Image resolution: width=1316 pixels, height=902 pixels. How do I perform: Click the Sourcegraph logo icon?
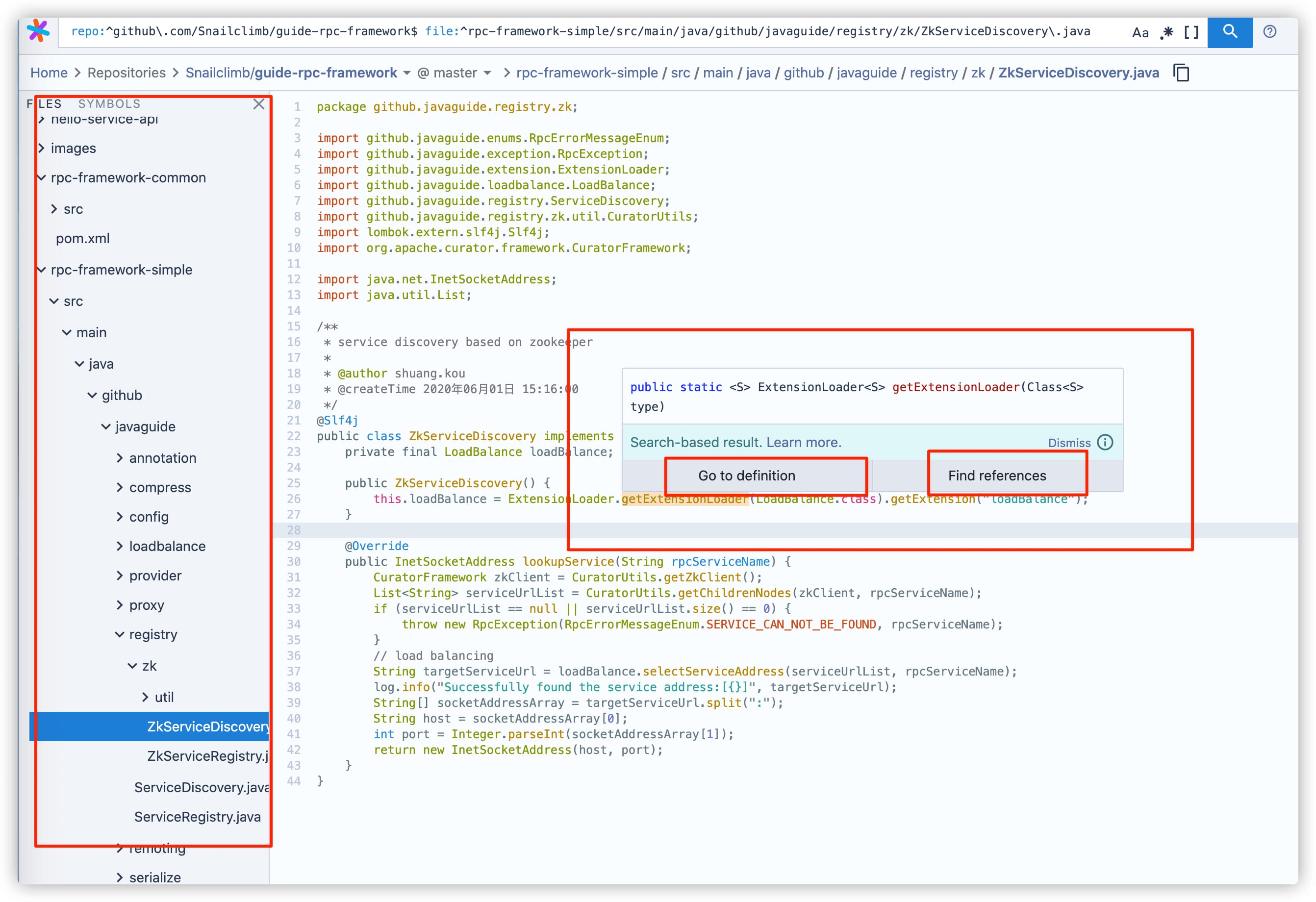38,30
